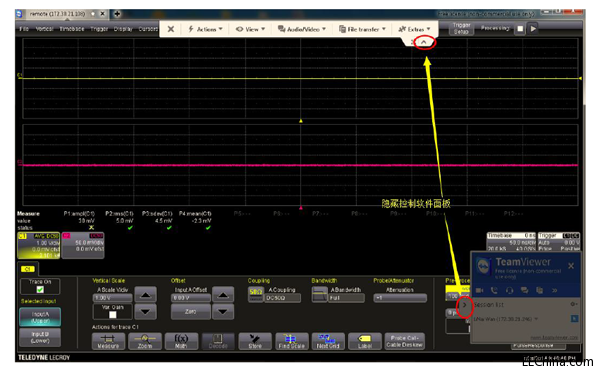Toggle the Trace On checkbox
Viewport: 600px width, 375px height.
pos(40,290)
